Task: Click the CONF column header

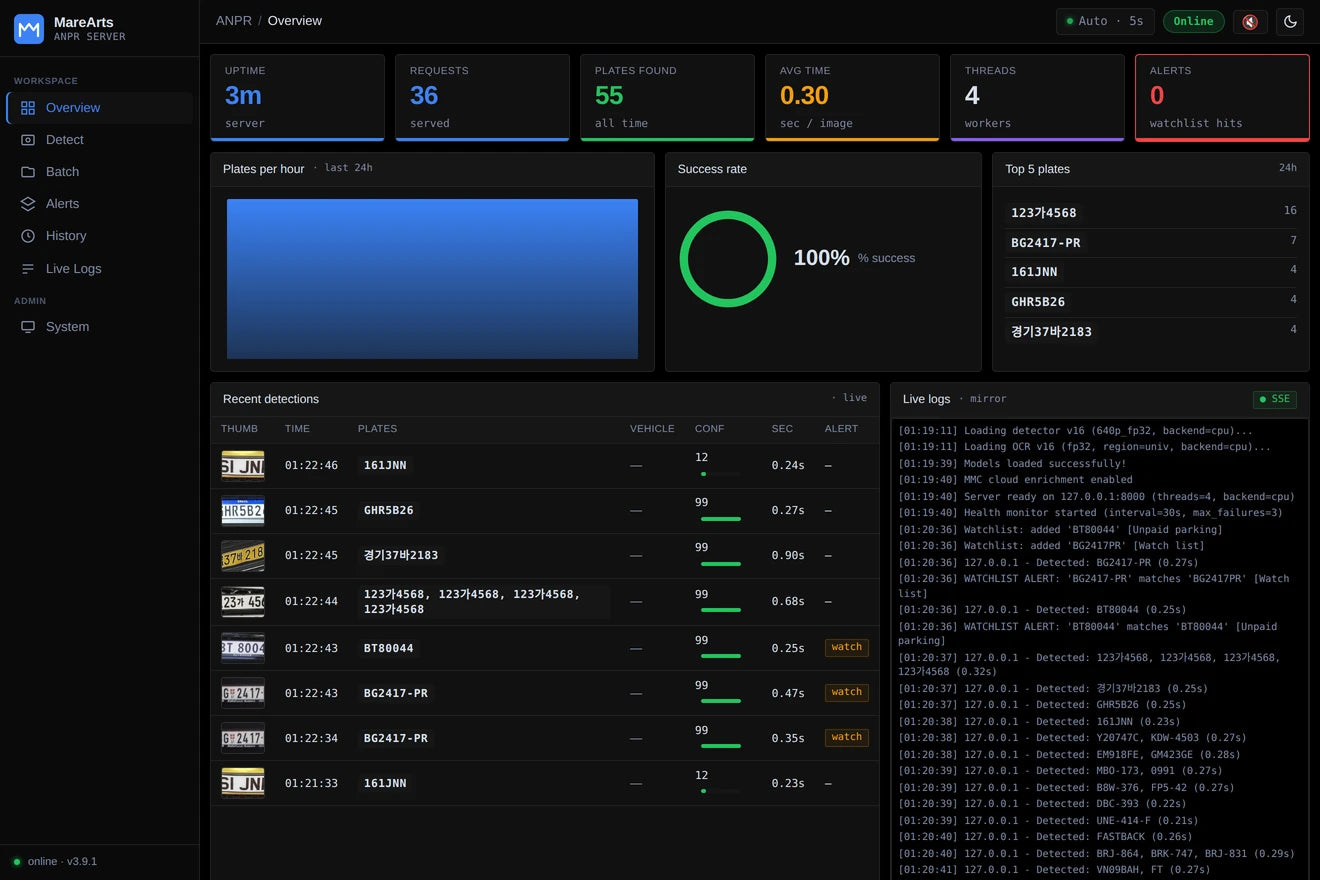Action: tap(709, 429)
